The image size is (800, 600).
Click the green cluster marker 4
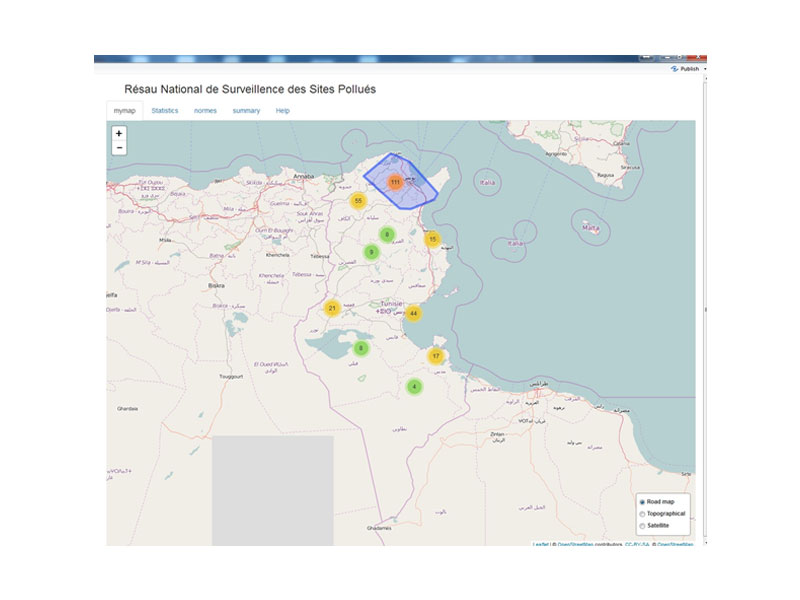pos(414,387)
